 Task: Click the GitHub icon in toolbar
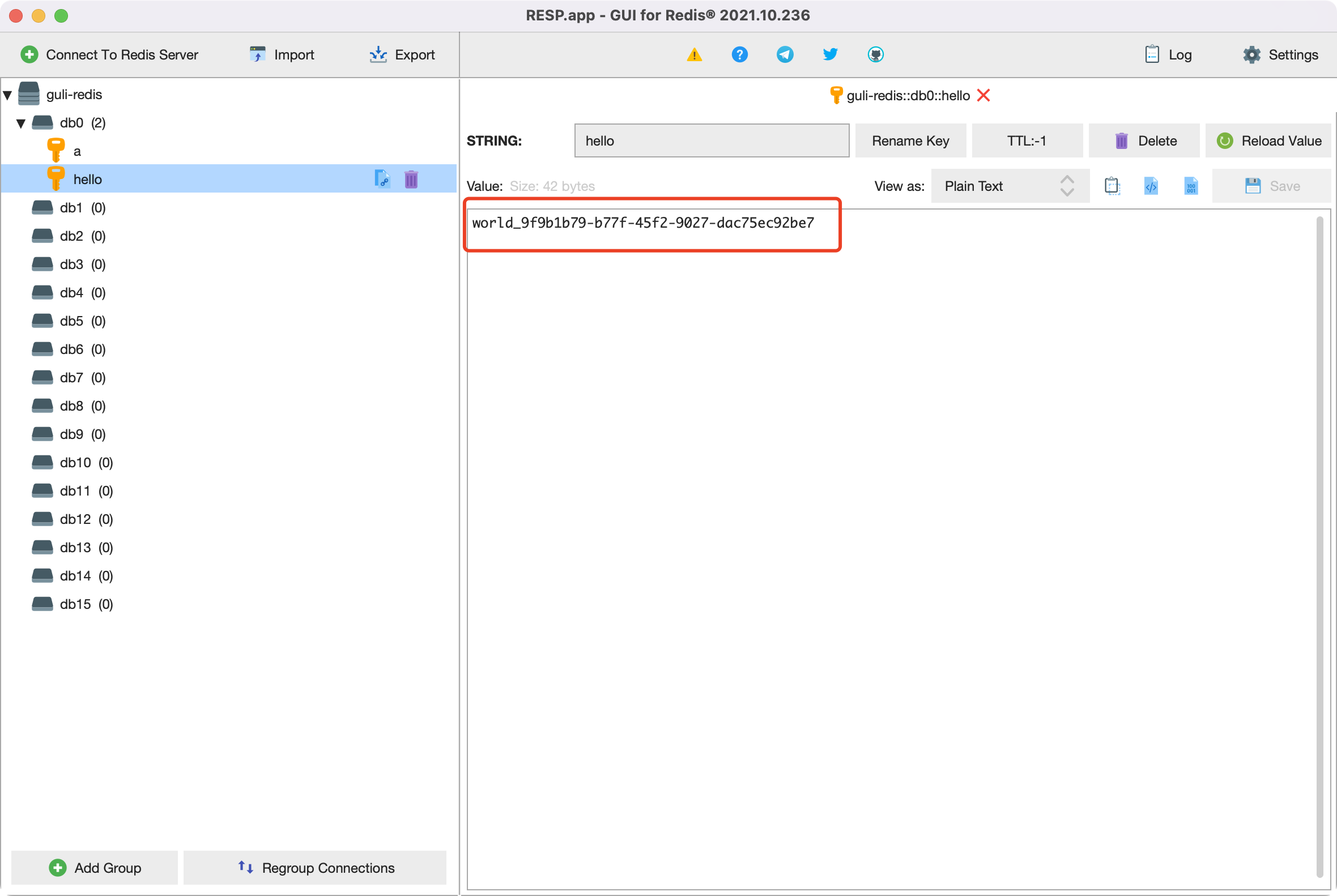(x=875, y=55)
